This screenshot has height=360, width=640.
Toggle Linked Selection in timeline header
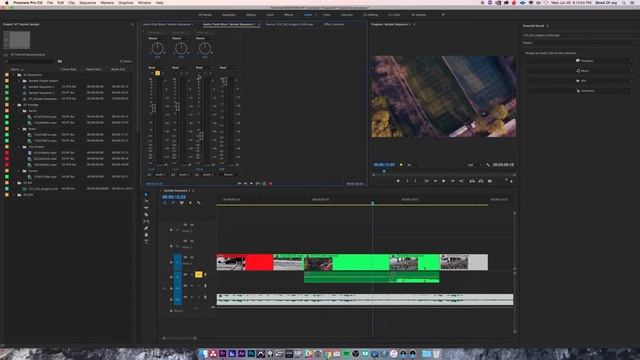pos(182,203)
